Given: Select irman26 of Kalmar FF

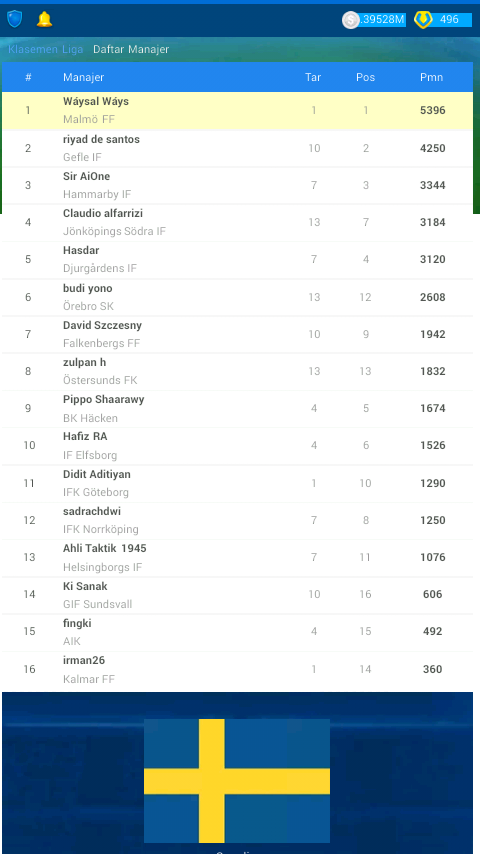Looking at the screenshot, I should 238,669.
